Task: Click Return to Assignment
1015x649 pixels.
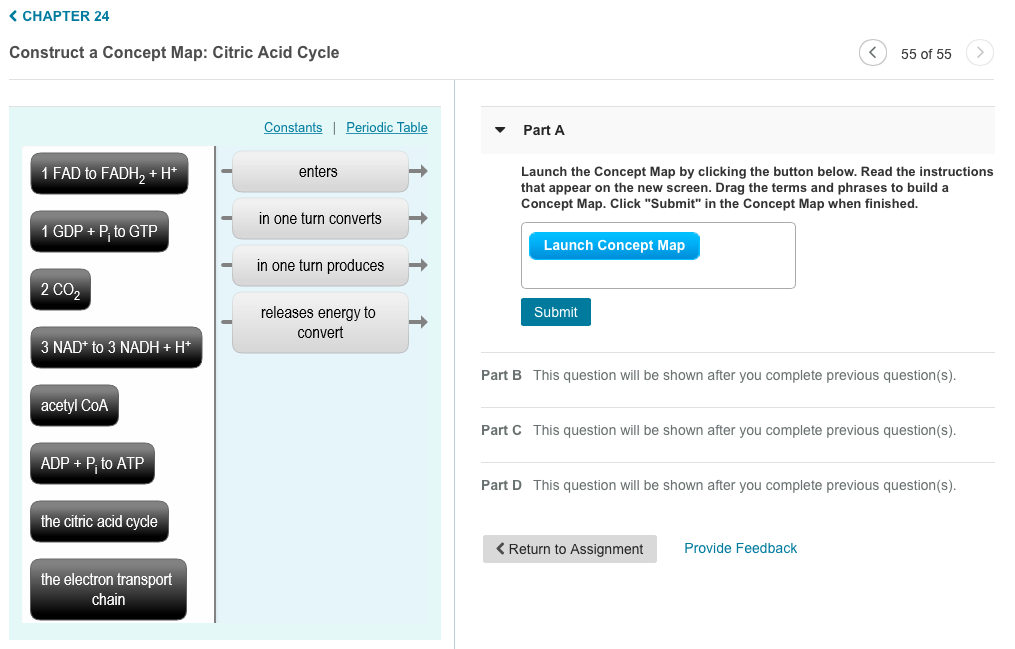Action: point(570,548)
